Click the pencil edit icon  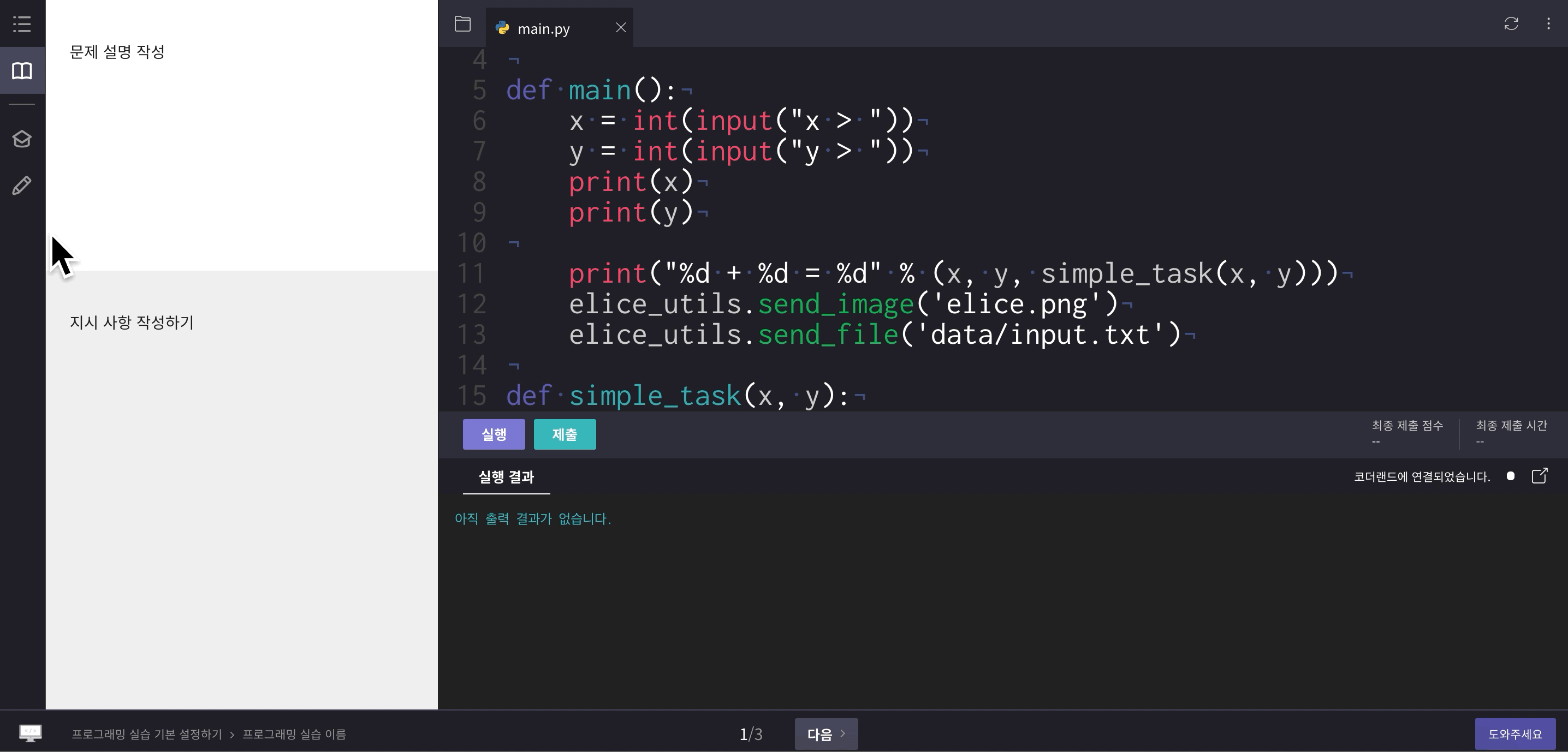[22, 186]
